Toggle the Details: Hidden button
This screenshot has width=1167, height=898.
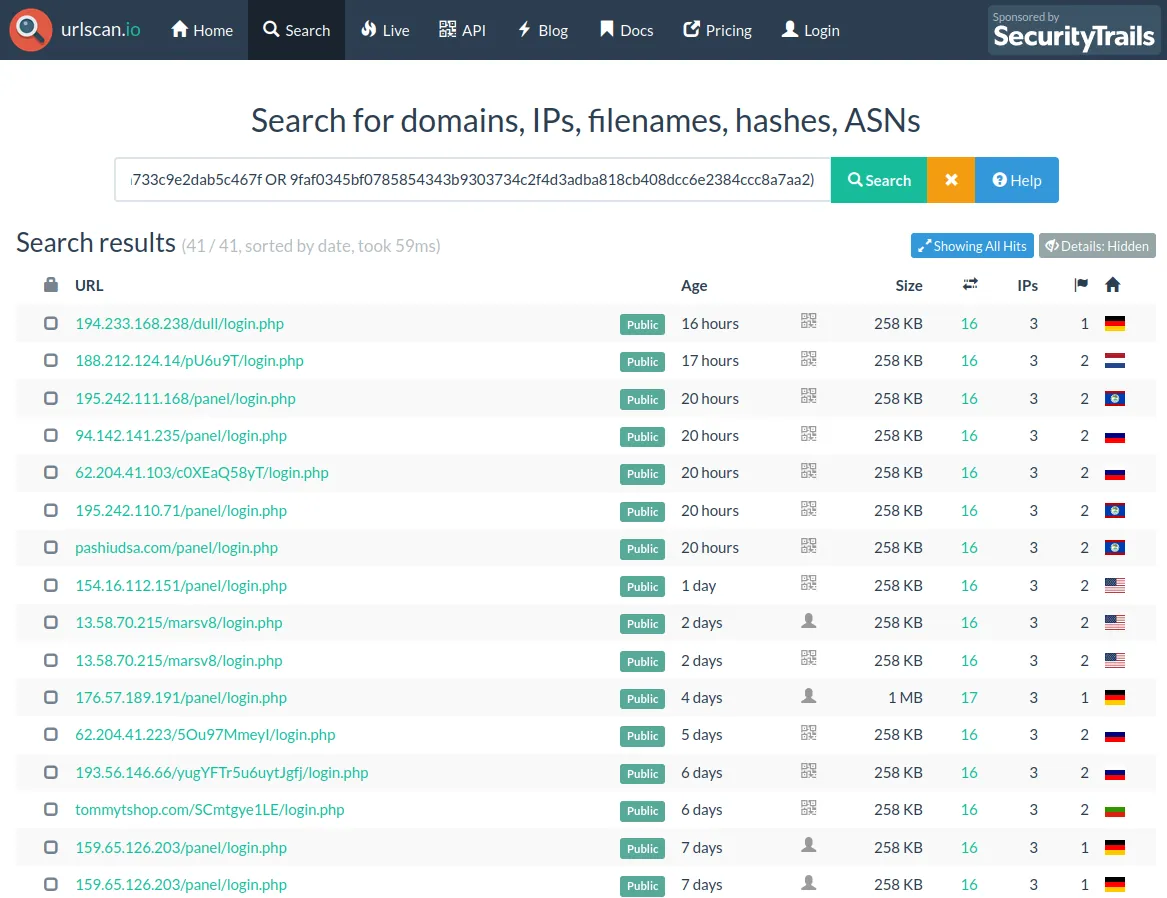pyautogui.click(x=1097, y=246)
